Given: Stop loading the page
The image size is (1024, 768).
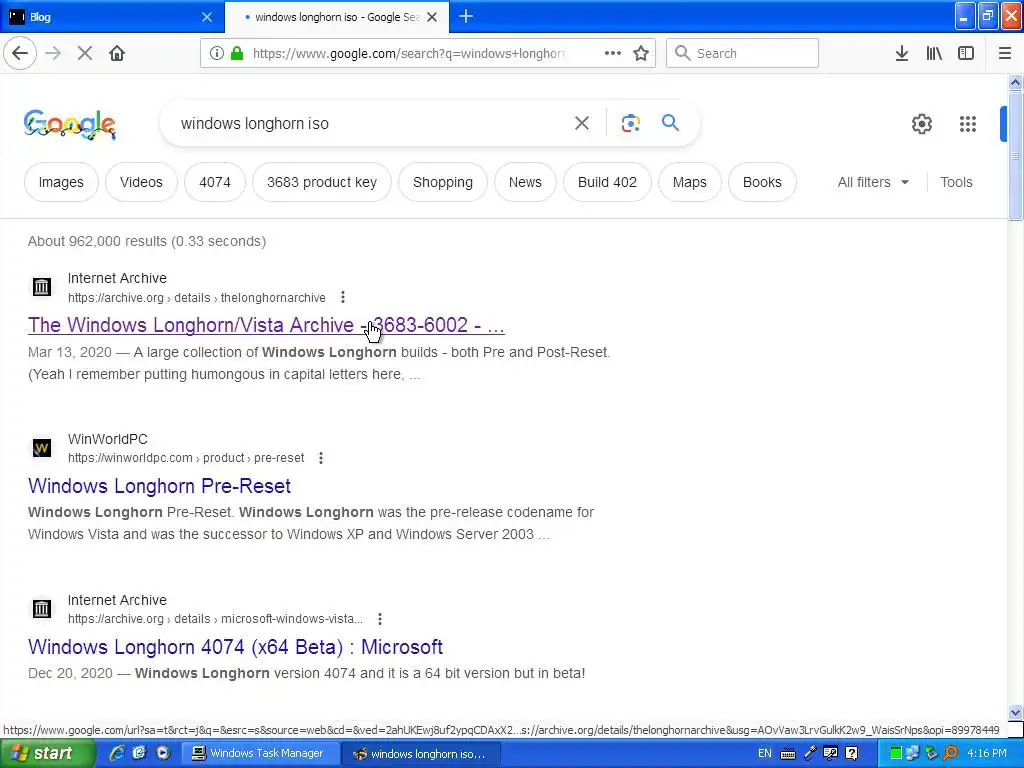Looking at the screenshot, I should click(85, 54).
